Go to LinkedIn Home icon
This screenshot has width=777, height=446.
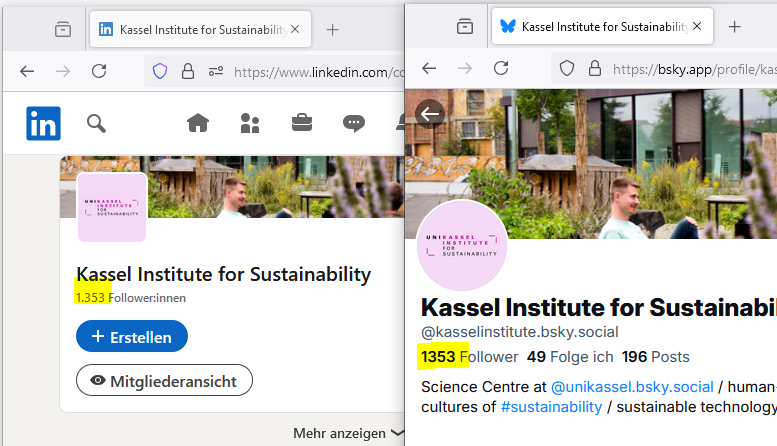[x=198, y=123]
